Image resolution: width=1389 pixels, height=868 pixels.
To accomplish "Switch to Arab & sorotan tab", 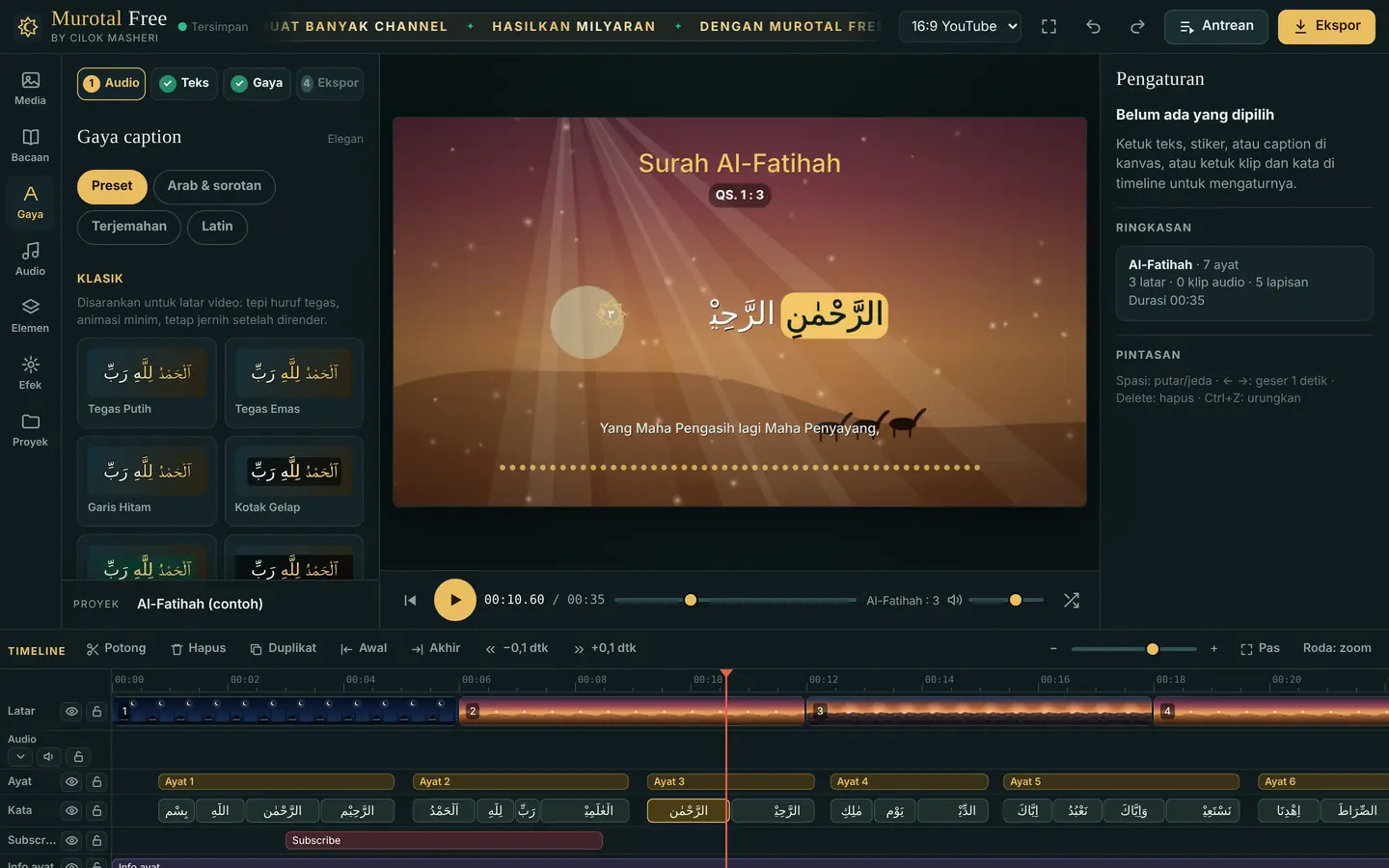I will pyautogui.click(x=214, y=186).
